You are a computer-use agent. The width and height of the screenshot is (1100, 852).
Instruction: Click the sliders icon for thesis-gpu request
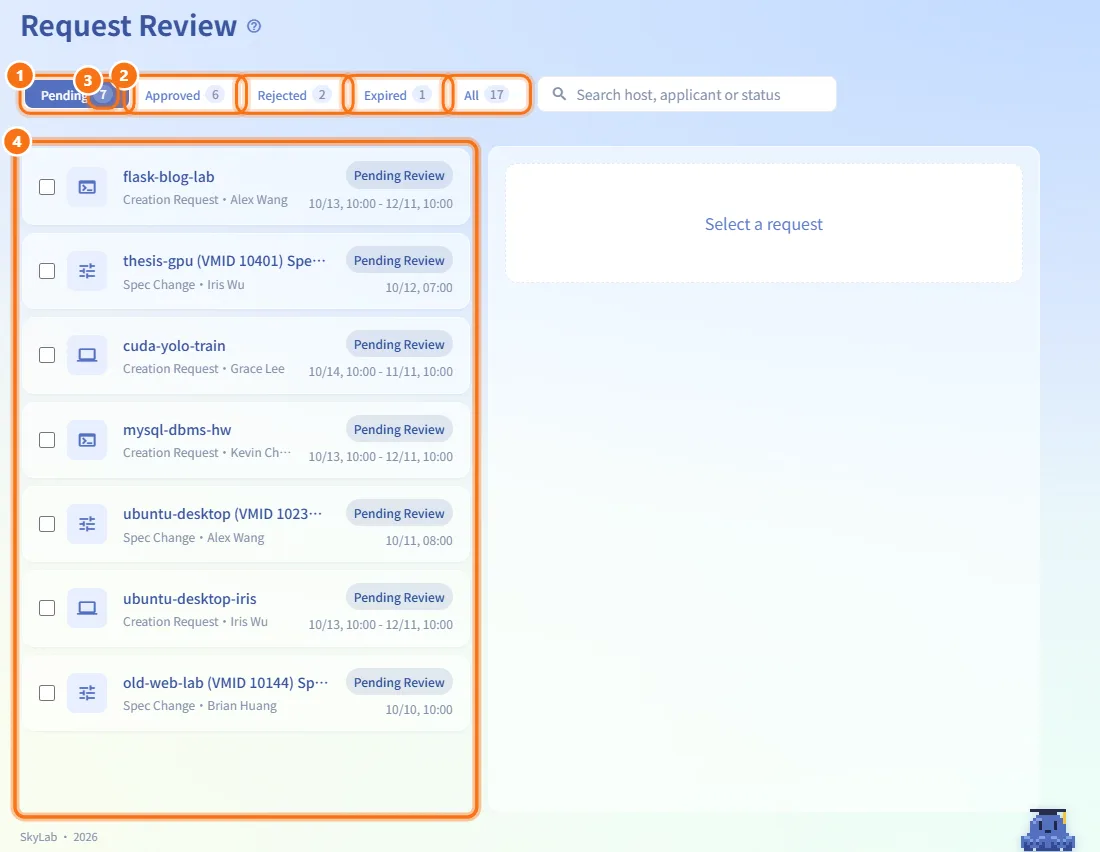point(87,271)
